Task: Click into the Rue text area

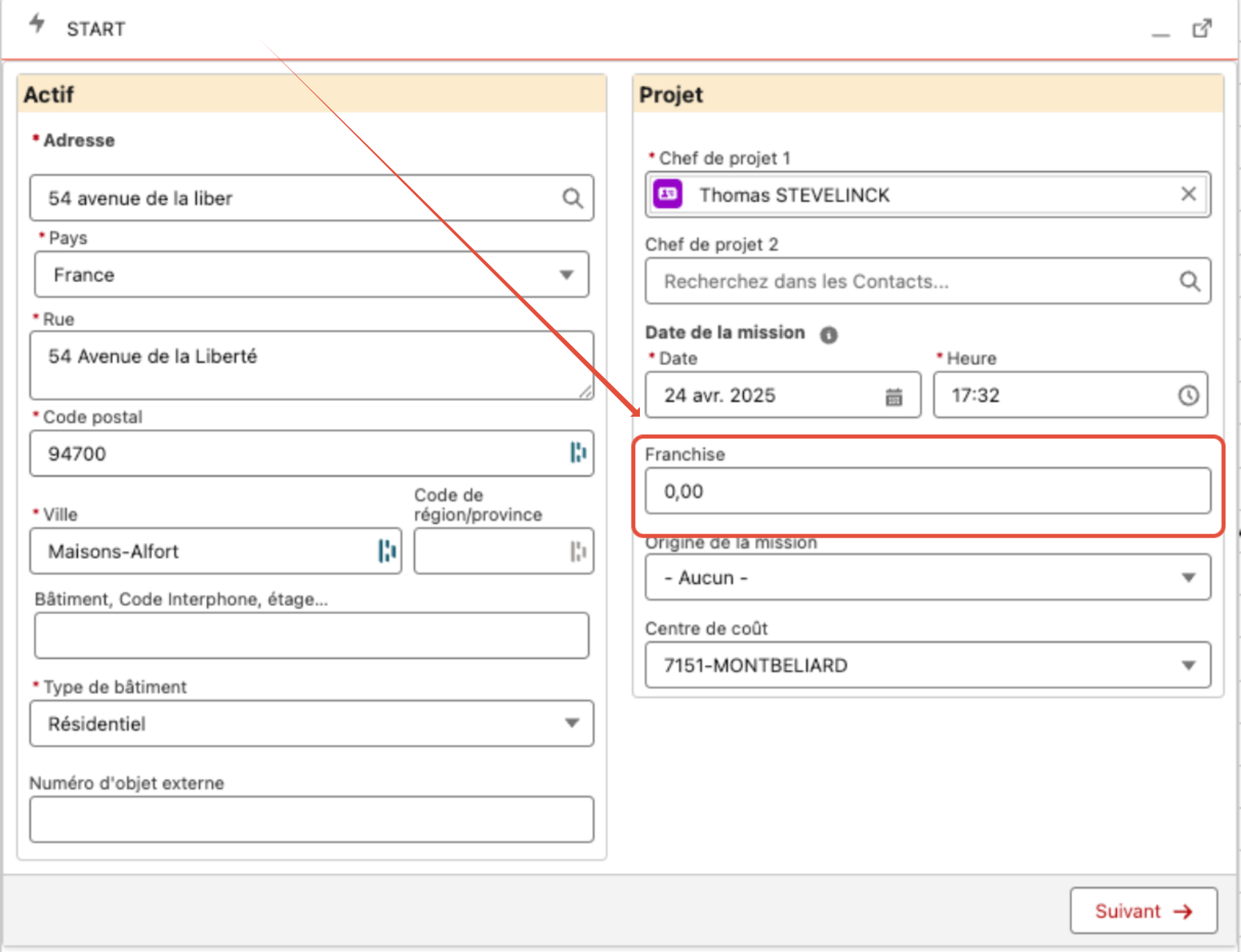Action: tap(312, 365)
